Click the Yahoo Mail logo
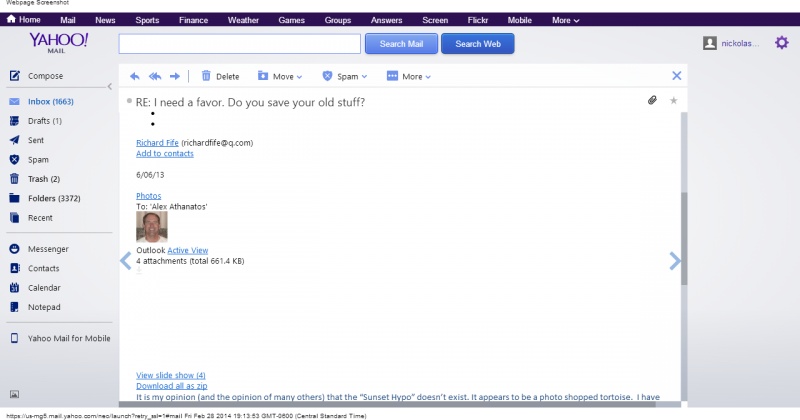 (x=59, y=42)
